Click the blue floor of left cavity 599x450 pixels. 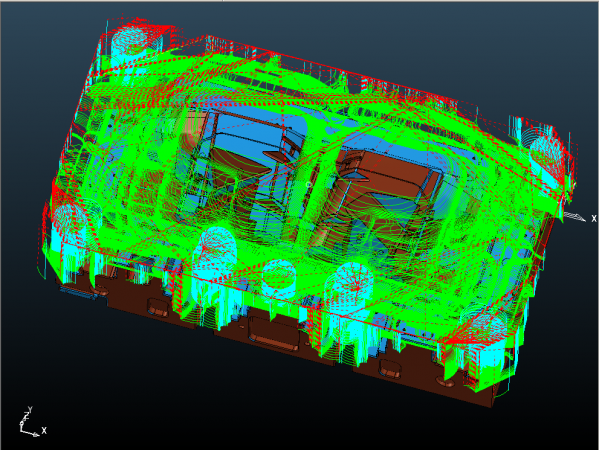[x=244, y=131]
